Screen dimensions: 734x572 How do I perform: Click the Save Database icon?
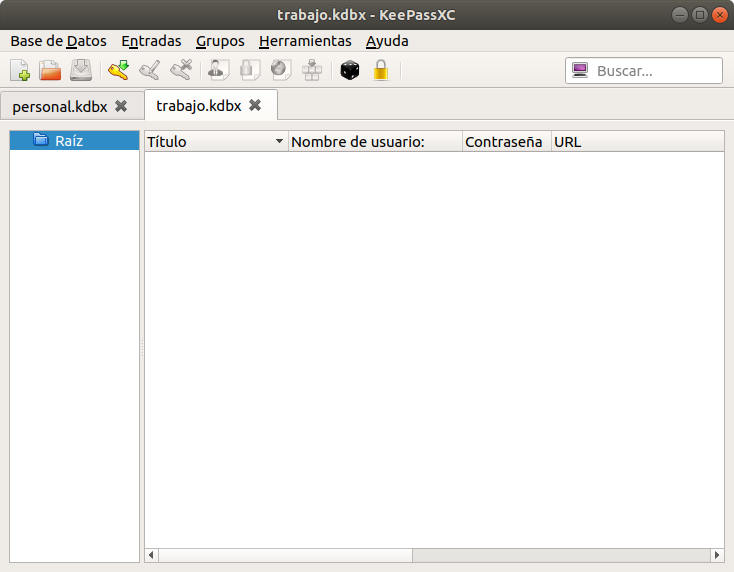[81, 70]
